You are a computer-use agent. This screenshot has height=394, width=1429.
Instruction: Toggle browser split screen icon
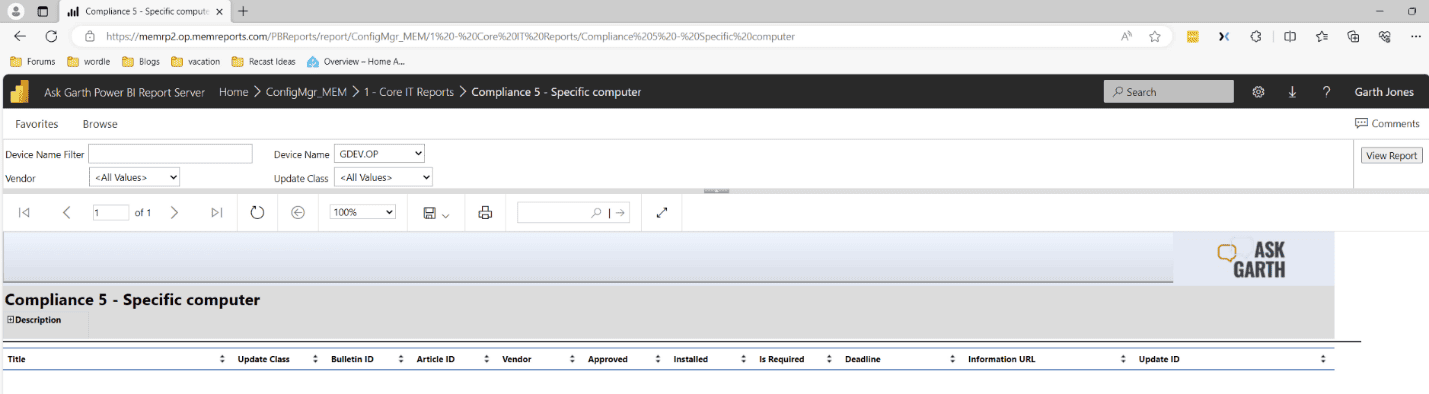[1289, 36]
